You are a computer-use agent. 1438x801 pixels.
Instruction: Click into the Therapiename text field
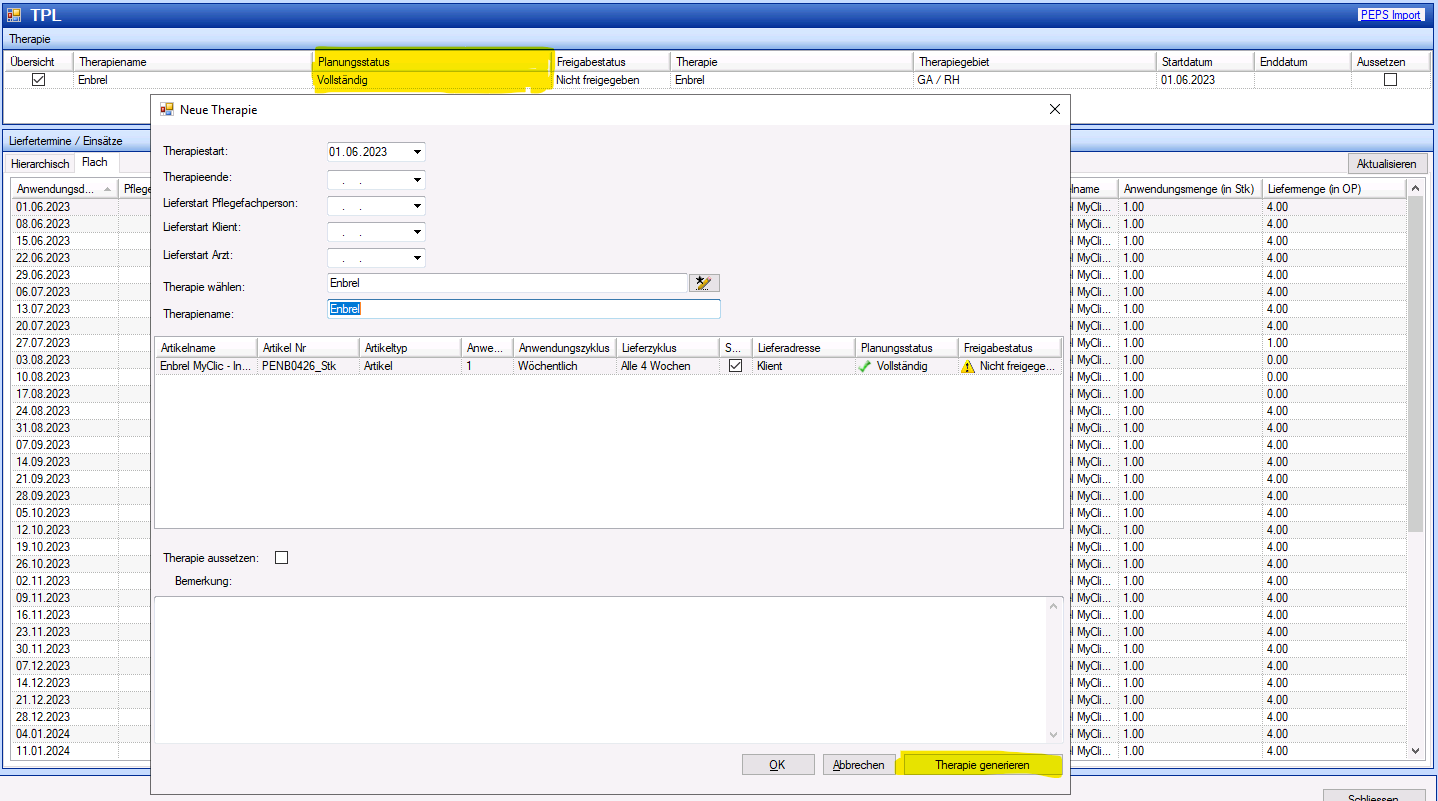(x=524, y=310)
